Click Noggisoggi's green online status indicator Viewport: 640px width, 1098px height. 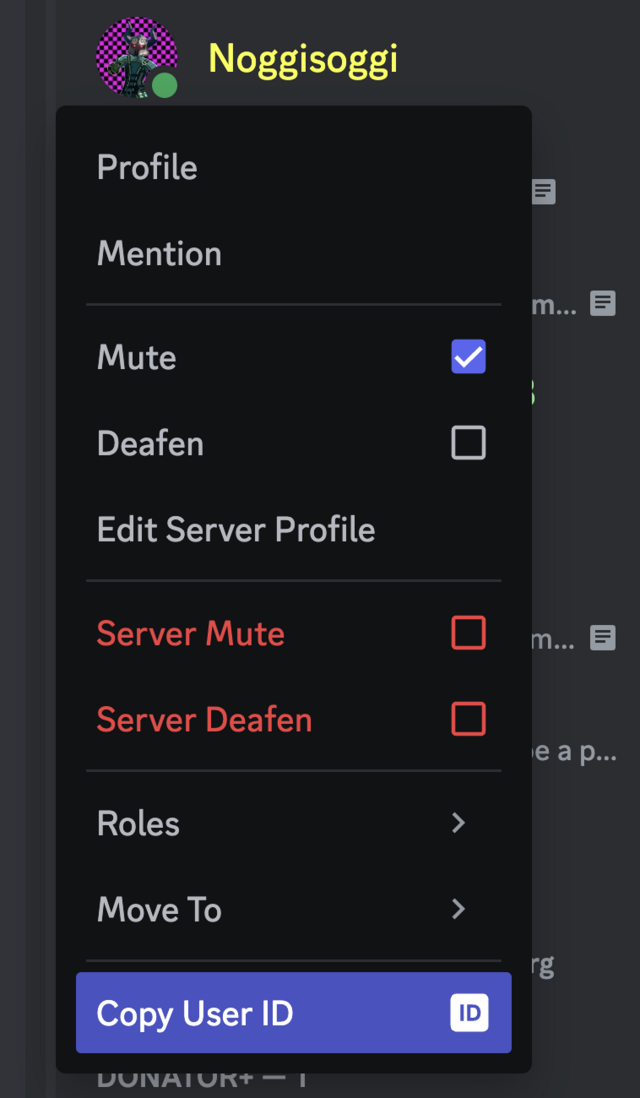tap(165, 86)
